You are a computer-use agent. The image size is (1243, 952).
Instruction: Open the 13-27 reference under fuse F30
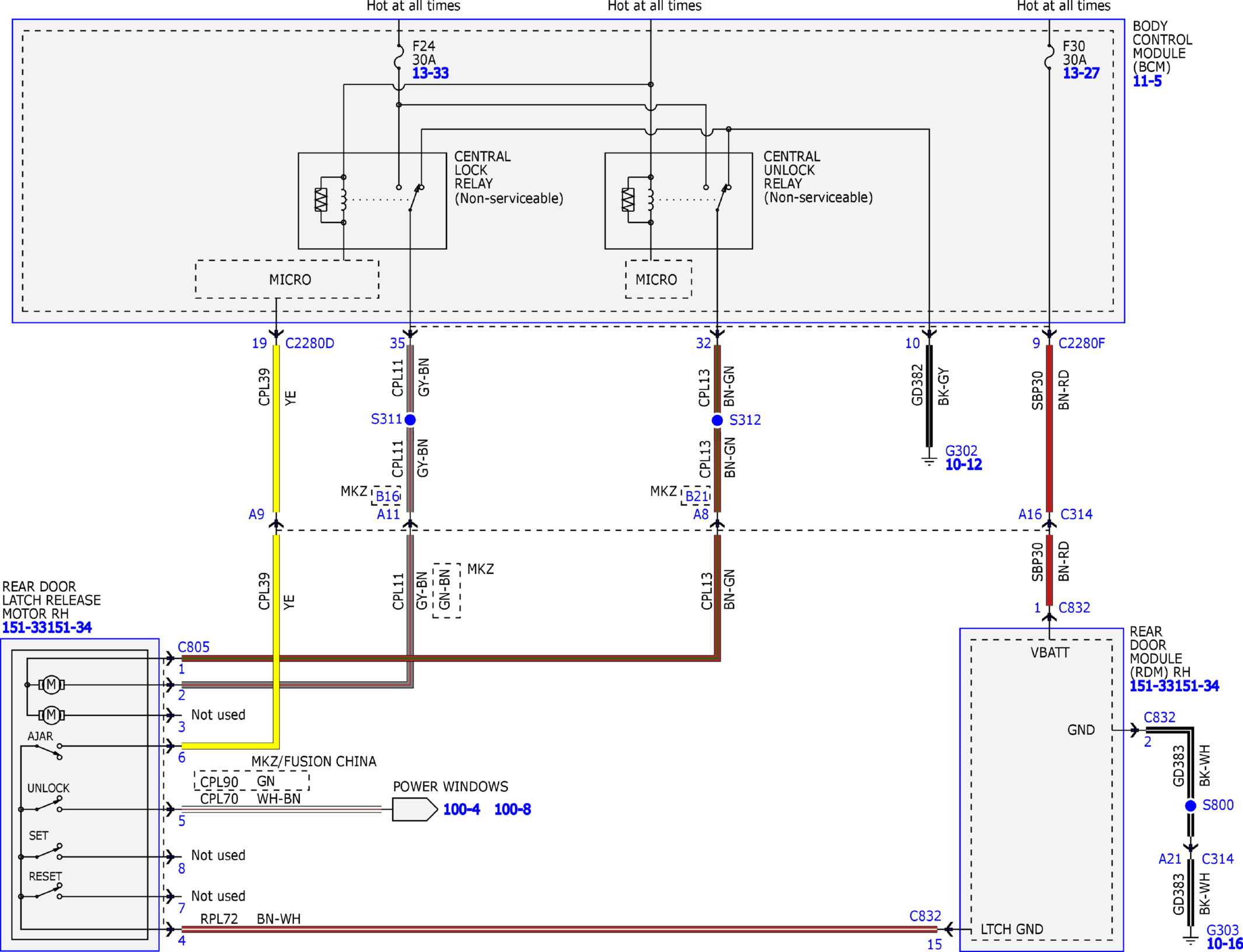click(1081, 74)
